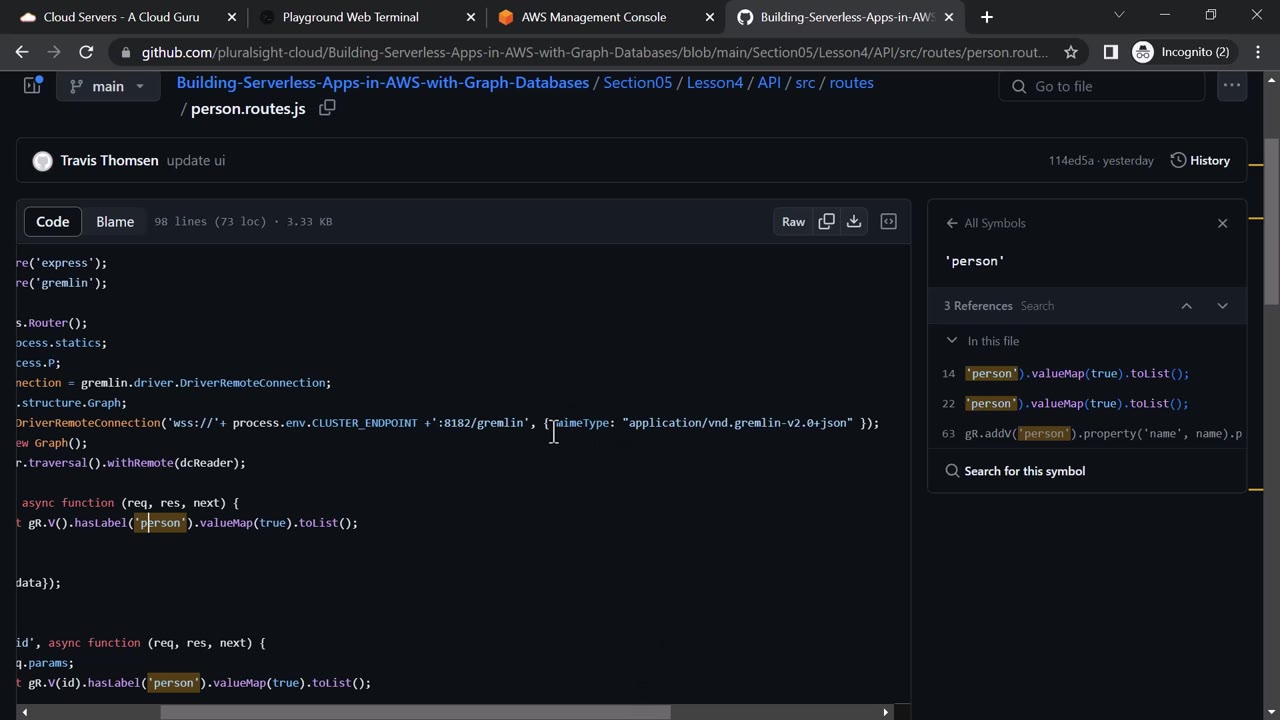Reload the page
1280x720 pixels.
coord(86,52)
